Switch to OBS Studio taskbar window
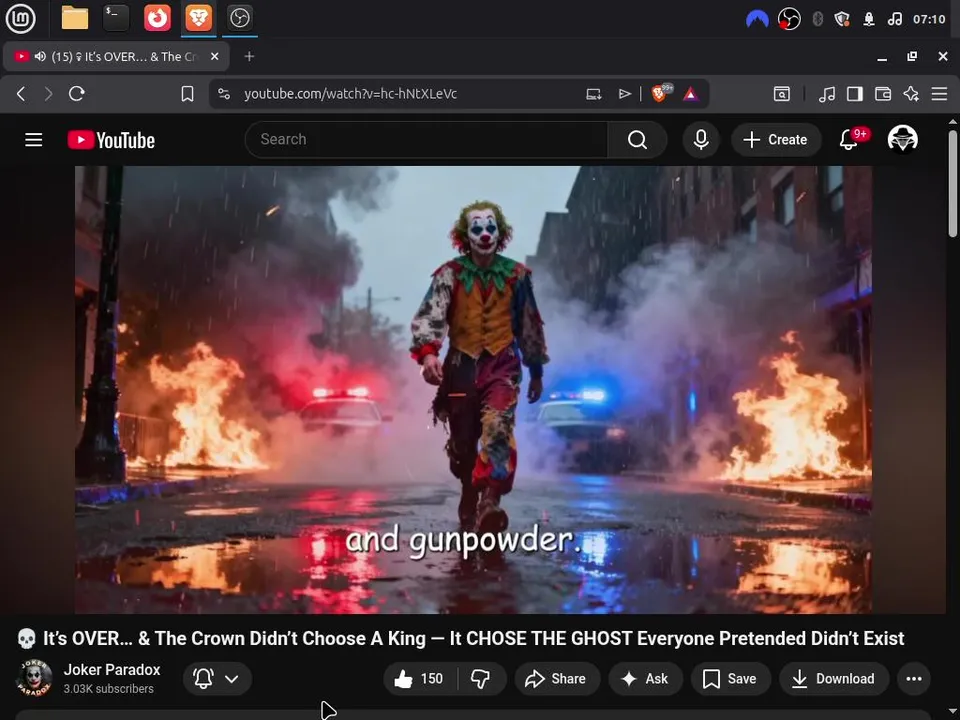The width and height of the screenshot is (960, 720). click(239, 18)
